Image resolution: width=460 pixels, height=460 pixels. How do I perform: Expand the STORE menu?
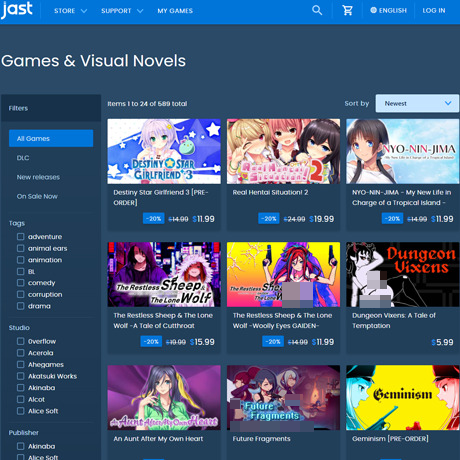[70, 11]
